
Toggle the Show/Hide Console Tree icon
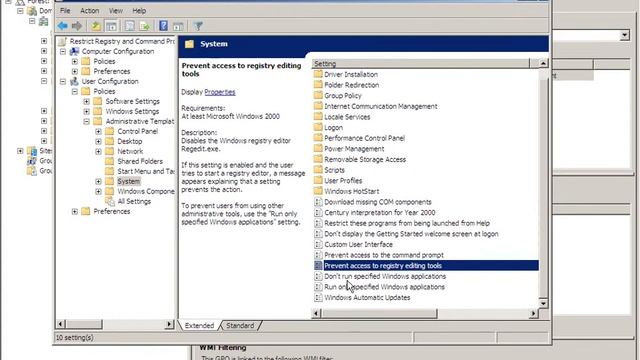pos(111,26)
